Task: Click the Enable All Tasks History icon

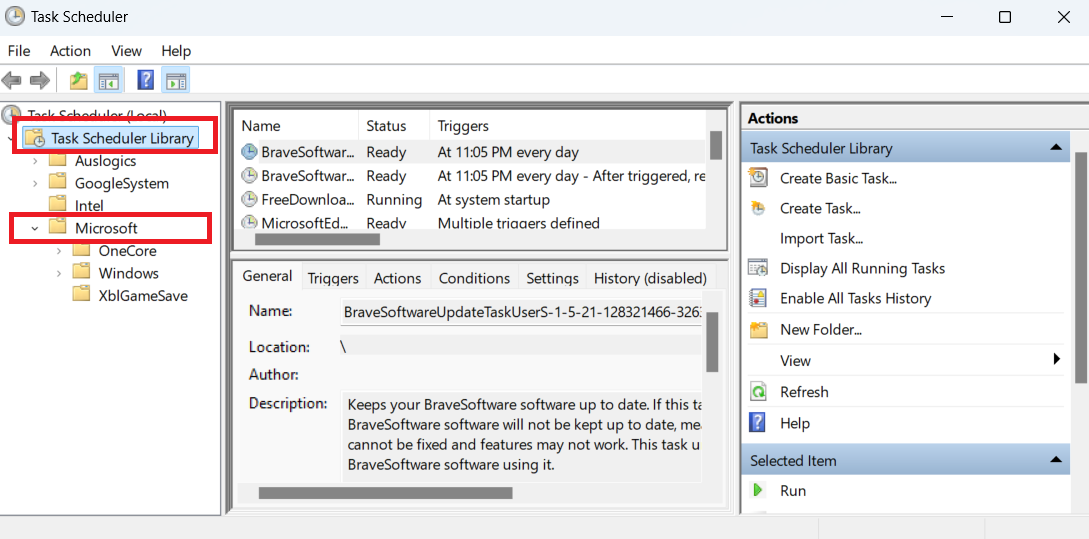Action: [x=758, y=298]
